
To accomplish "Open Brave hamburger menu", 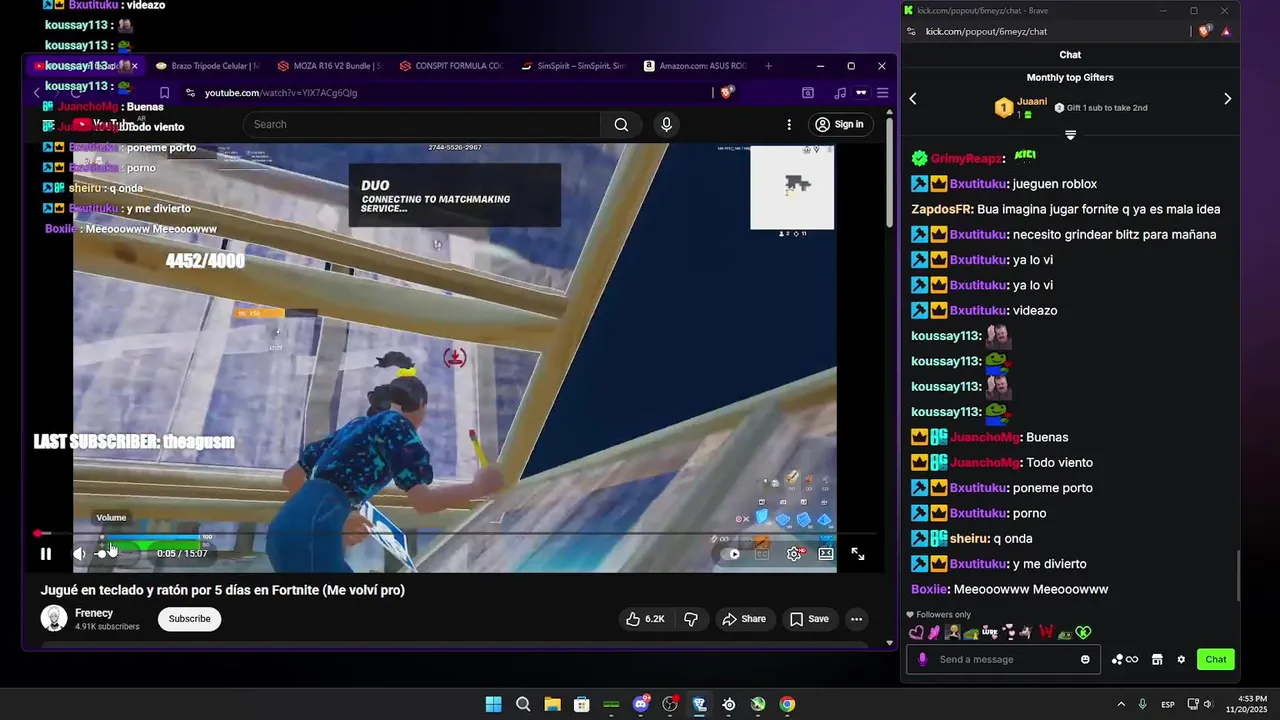I will [882, 93].
